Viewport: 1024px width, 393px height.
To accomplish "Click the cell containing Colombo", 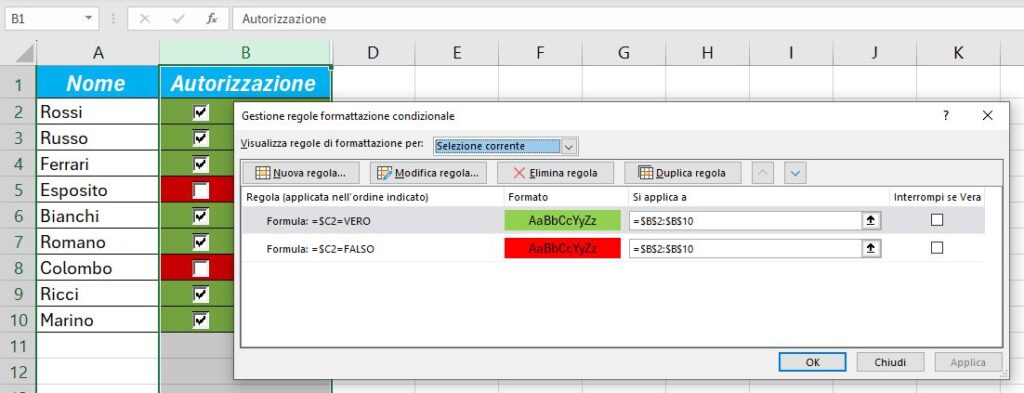I will point(98,268).
